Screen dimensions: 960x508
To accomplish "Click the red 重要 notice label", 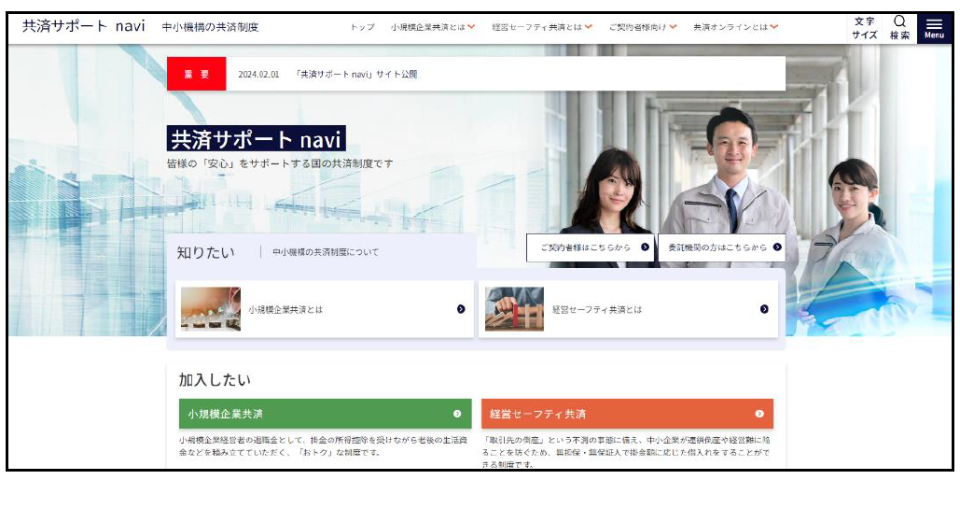I will [x=196, y=74].
